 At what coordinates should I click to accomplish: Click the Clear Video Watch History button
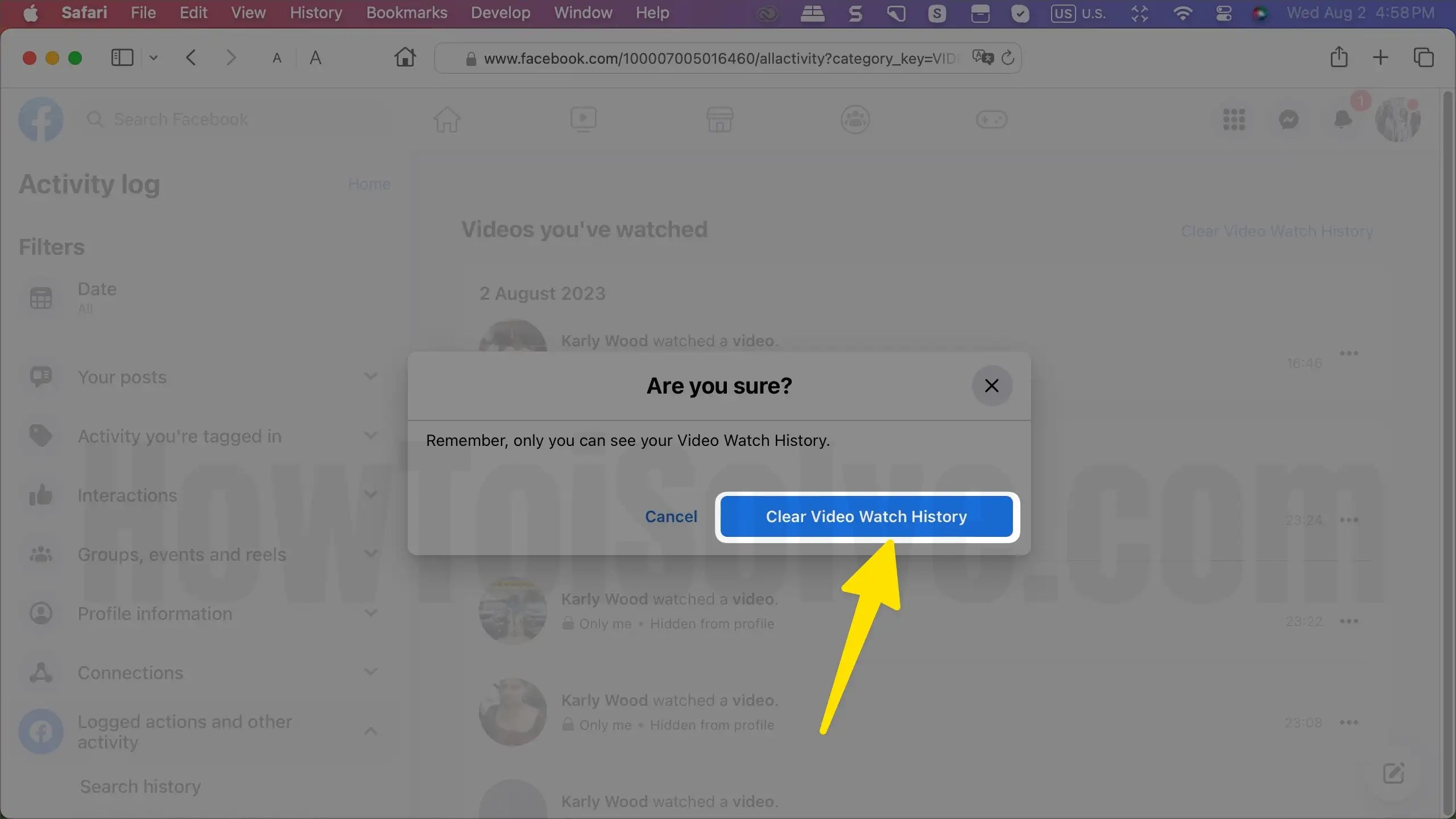coord(867,516)
